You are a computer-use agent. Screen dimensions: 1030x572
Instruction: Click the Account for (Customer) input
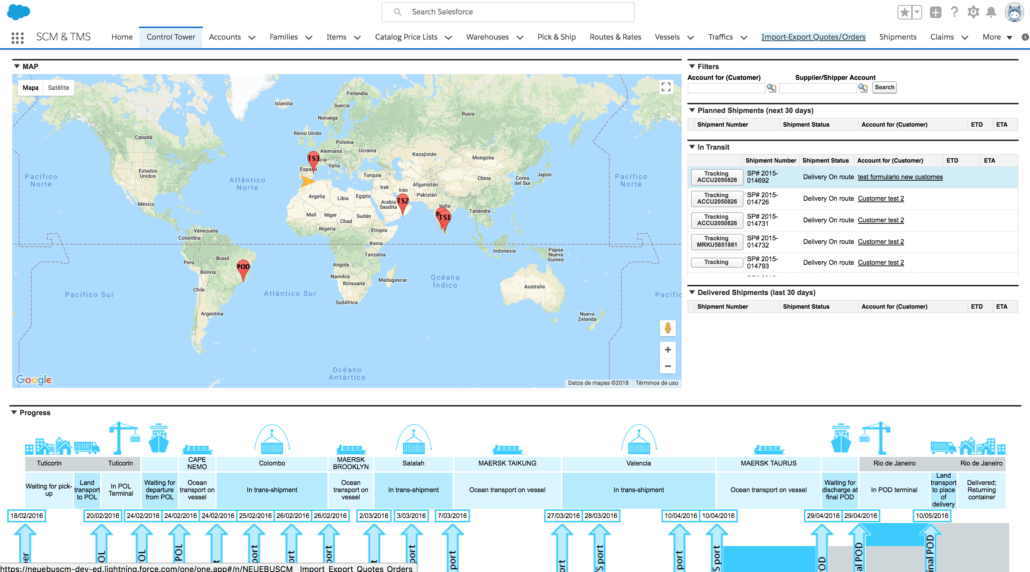tap(726, 88)
